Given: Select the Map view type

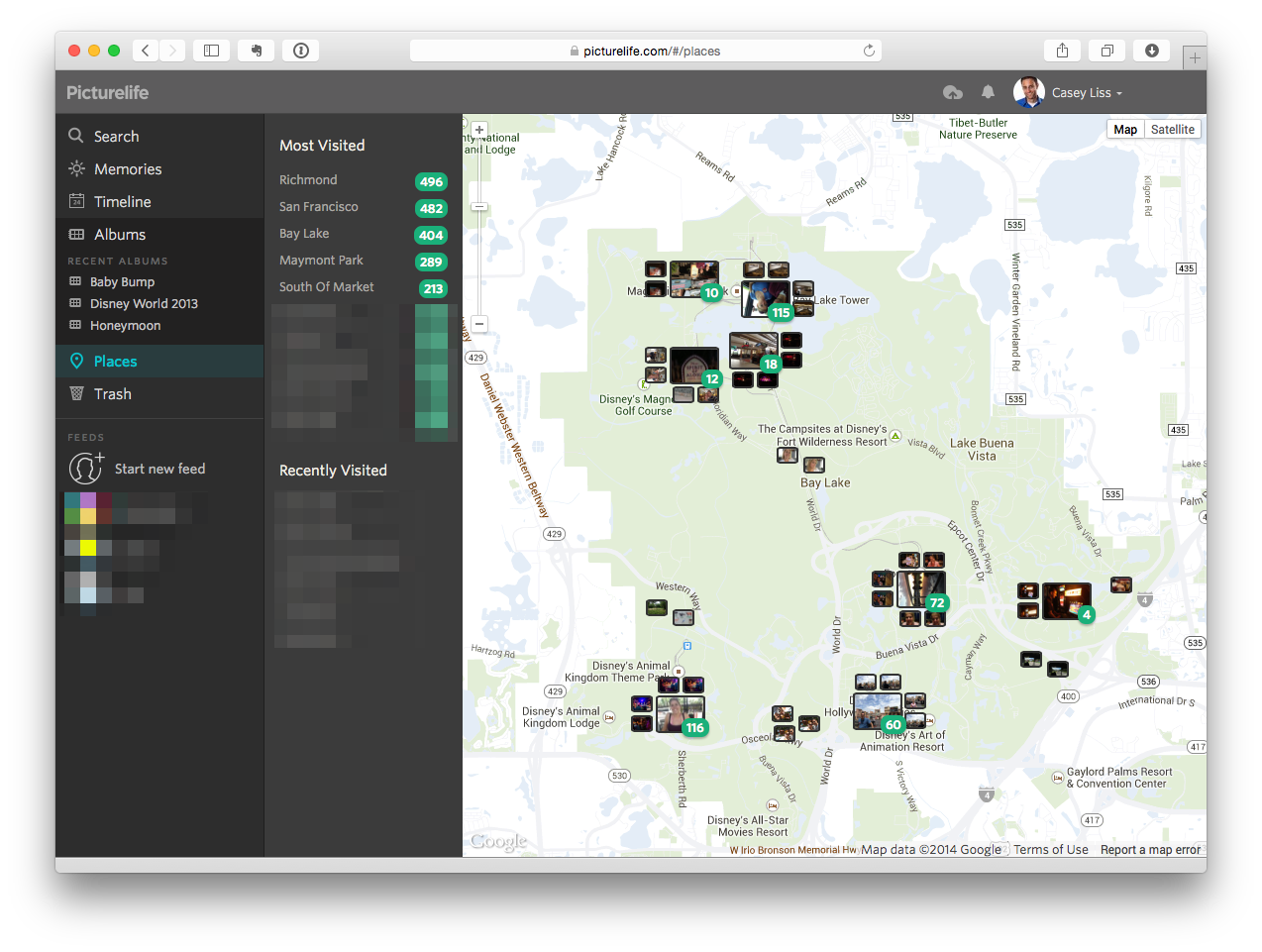Looking at the screenshot, I should tap(1125, 130).
